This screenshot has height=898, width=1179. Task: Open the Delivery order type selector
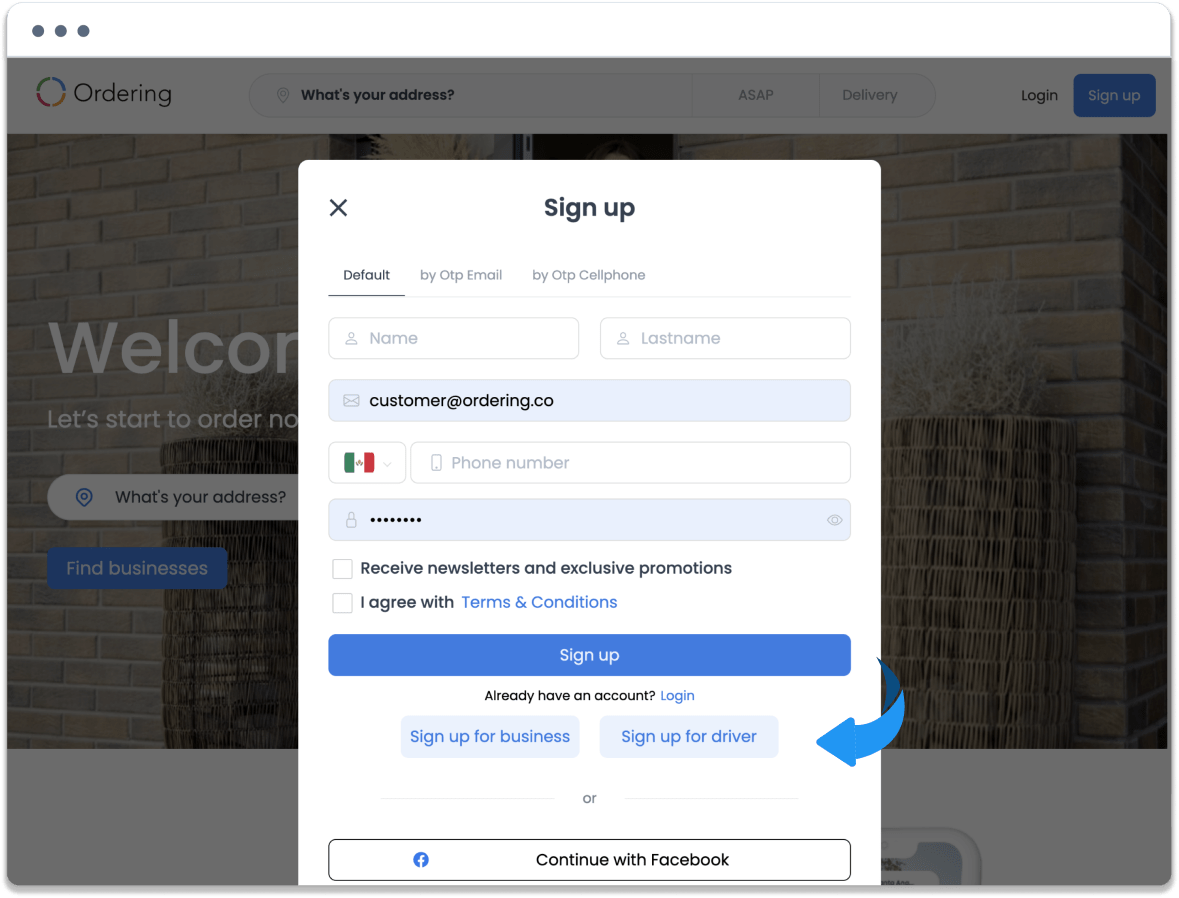pos(870,96)
